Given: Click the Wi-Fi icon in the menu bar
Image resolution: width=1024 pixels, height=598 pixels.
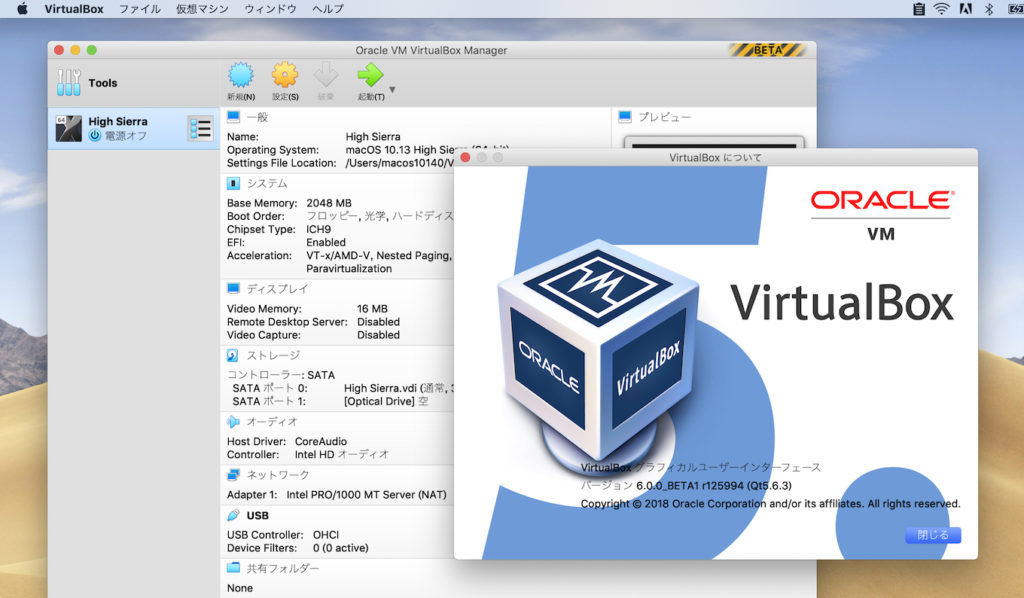Looking at the screenshot, I should (942, 8).
